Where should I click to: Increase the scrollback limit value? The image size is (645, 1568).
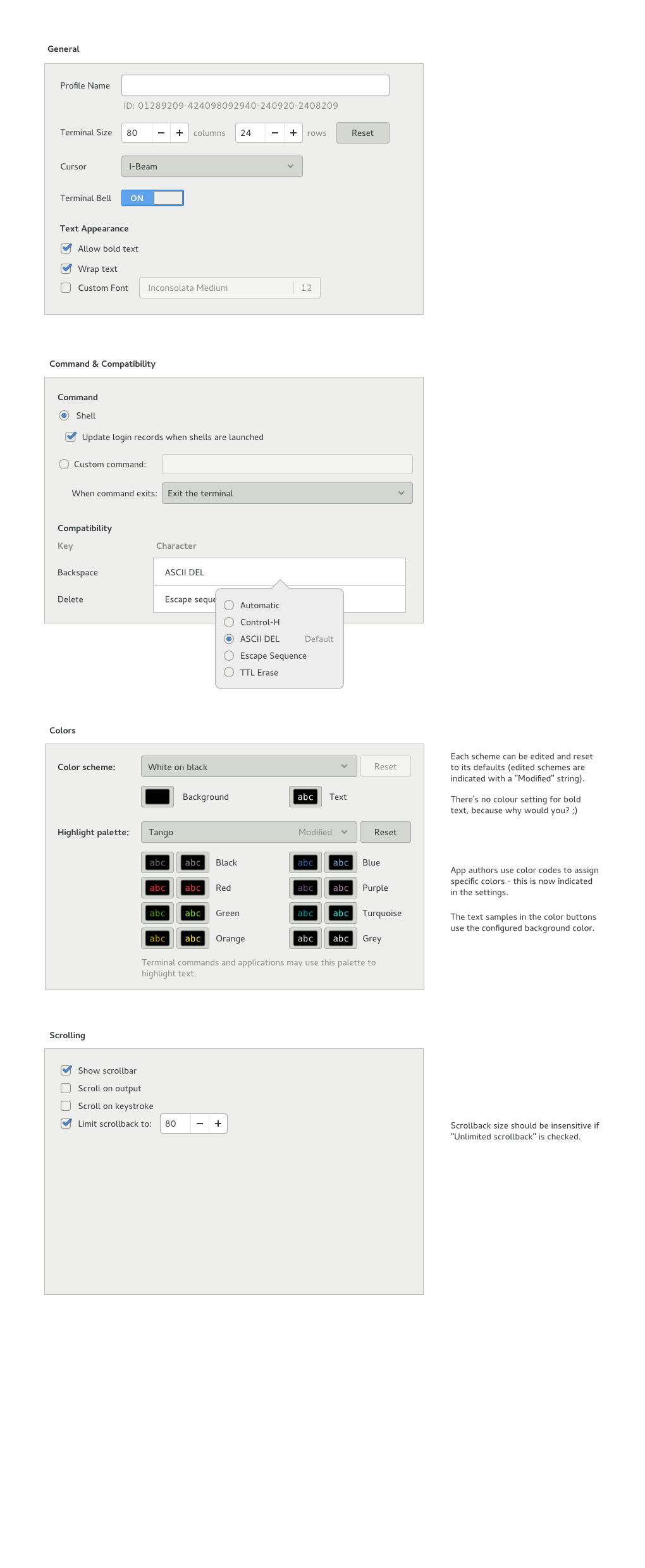[218, 1124]
